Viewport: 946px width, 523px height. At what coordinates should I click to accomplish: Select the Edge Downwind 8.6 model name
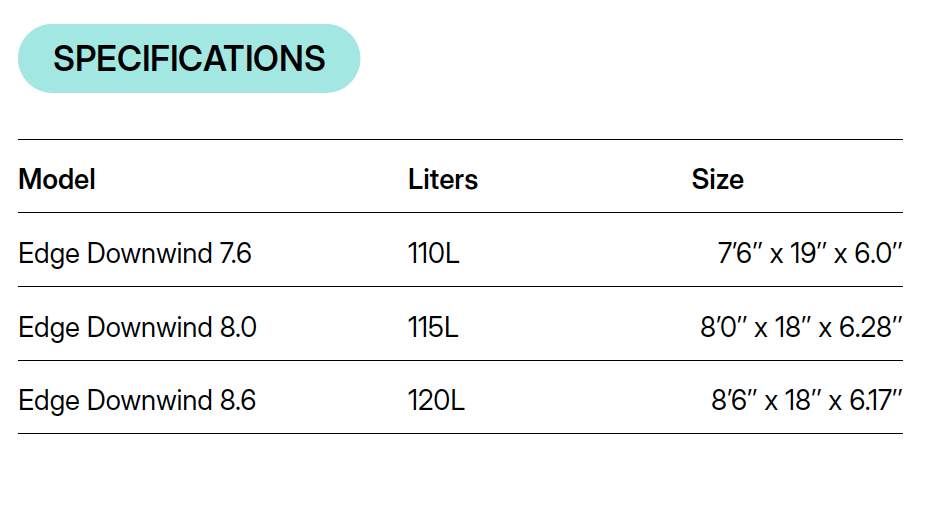[137, 401]
